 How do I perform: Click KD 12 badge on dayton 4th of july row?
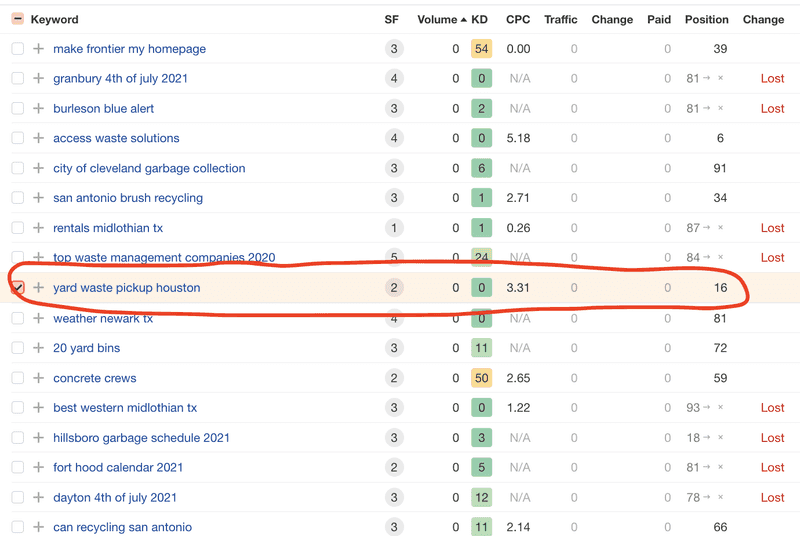[x=481, y=497]
